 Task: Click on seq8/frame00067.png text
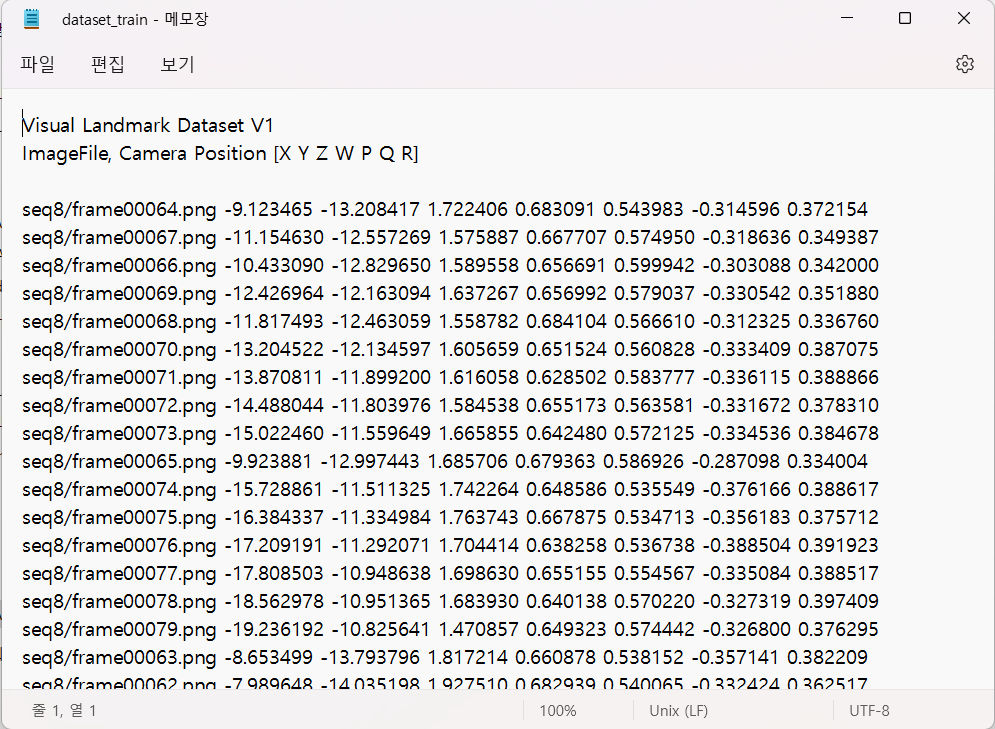[x=119, y=237]
